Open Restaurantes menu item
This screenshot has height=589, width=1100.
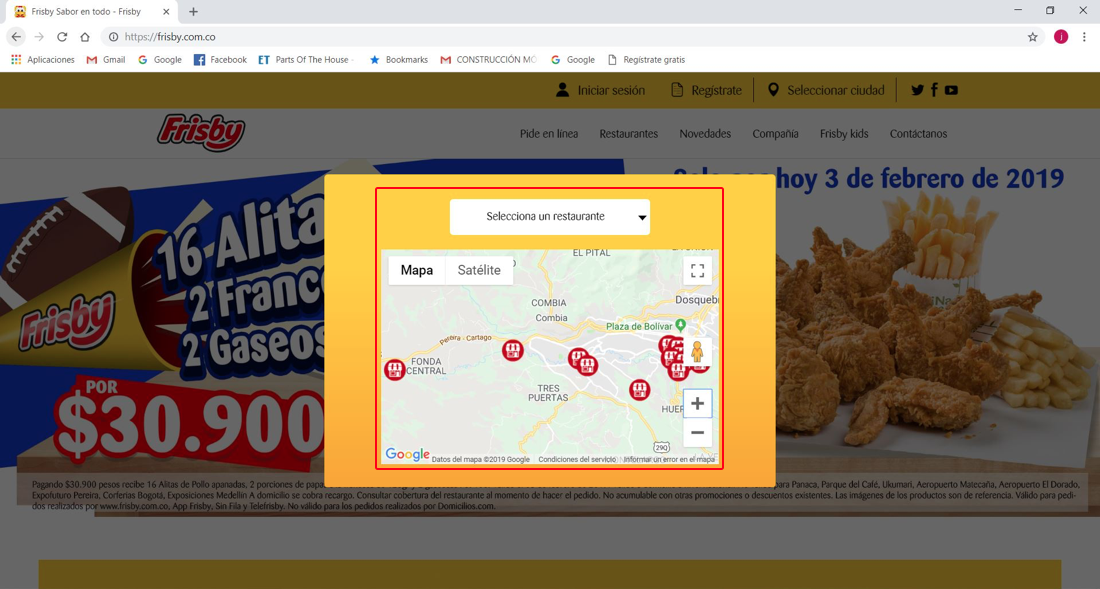click(x=629, y=133)
